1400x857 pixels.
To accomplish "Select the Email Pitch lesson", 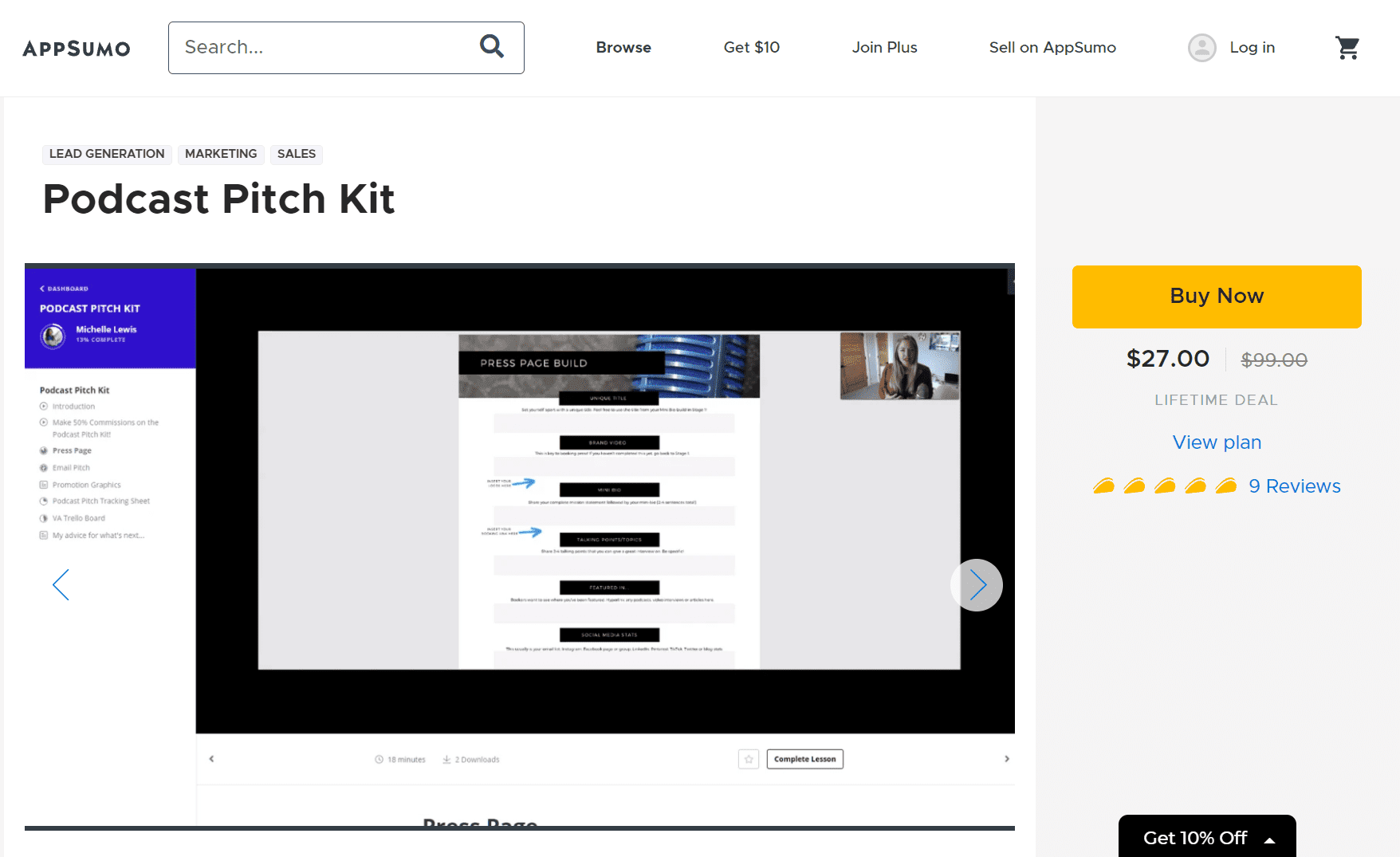I will click(x=65, y=468).
